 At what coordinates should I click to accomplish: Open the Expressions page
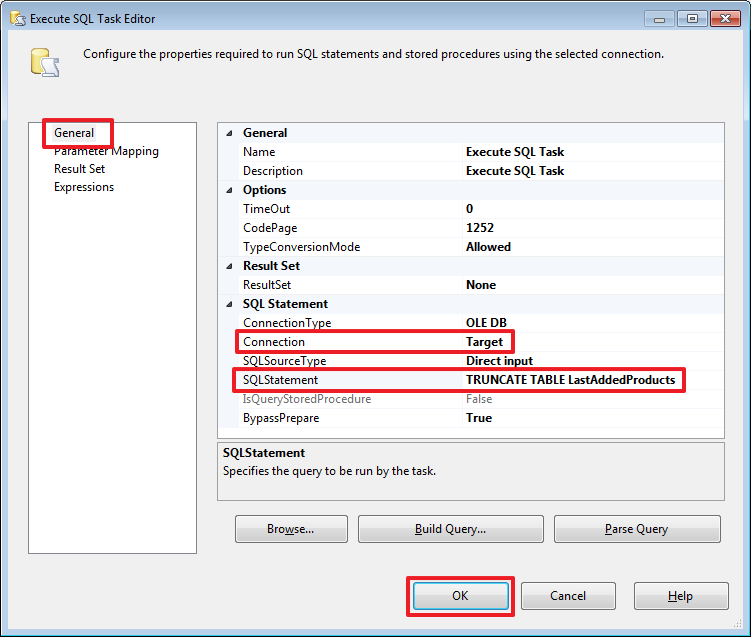84,187
